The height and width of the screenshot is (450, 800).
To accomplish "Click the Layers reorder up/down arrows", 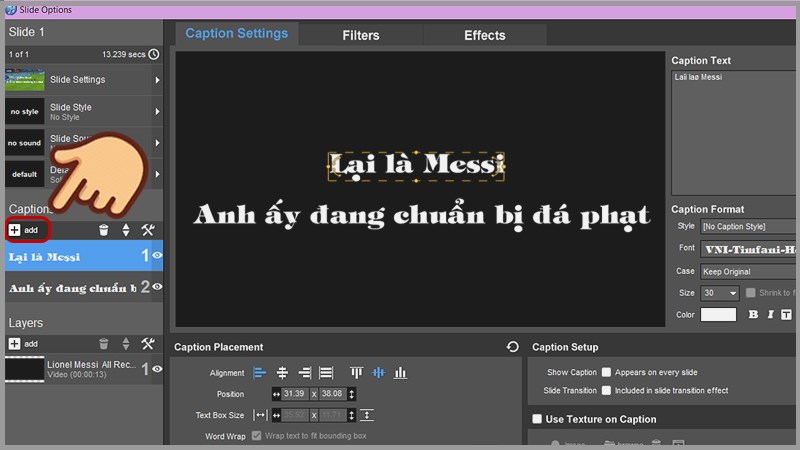I will coord(126,344).
